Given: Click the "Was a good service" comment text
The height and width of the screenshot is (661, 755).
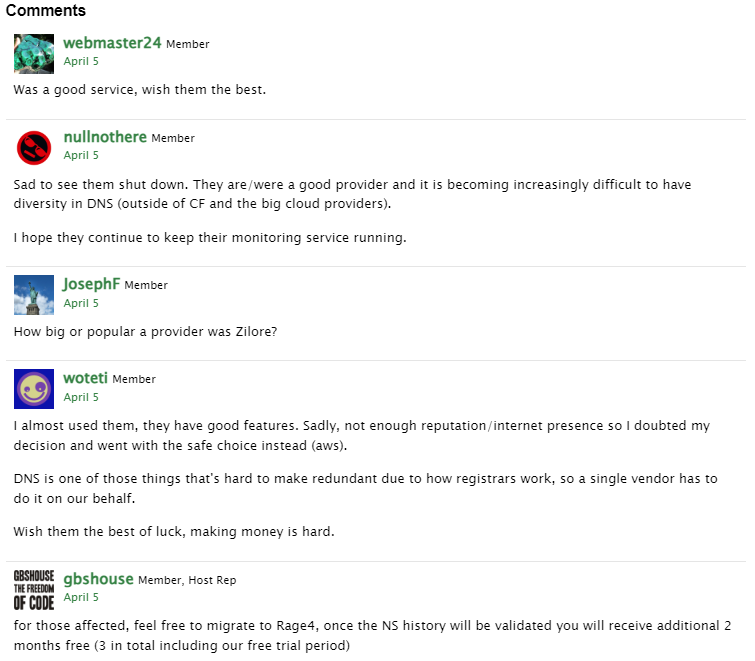Looking at the screenshot, I should pos(140,89).
